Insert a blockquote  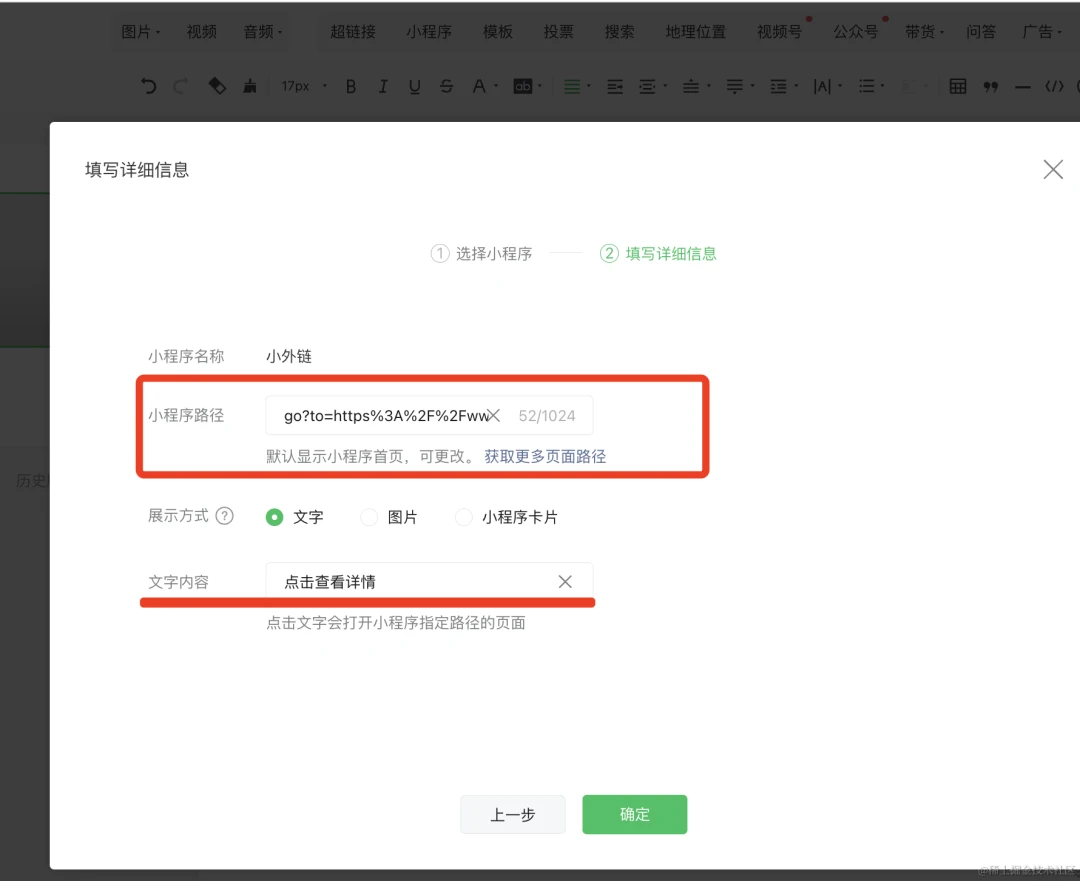[x=990, y=86]
